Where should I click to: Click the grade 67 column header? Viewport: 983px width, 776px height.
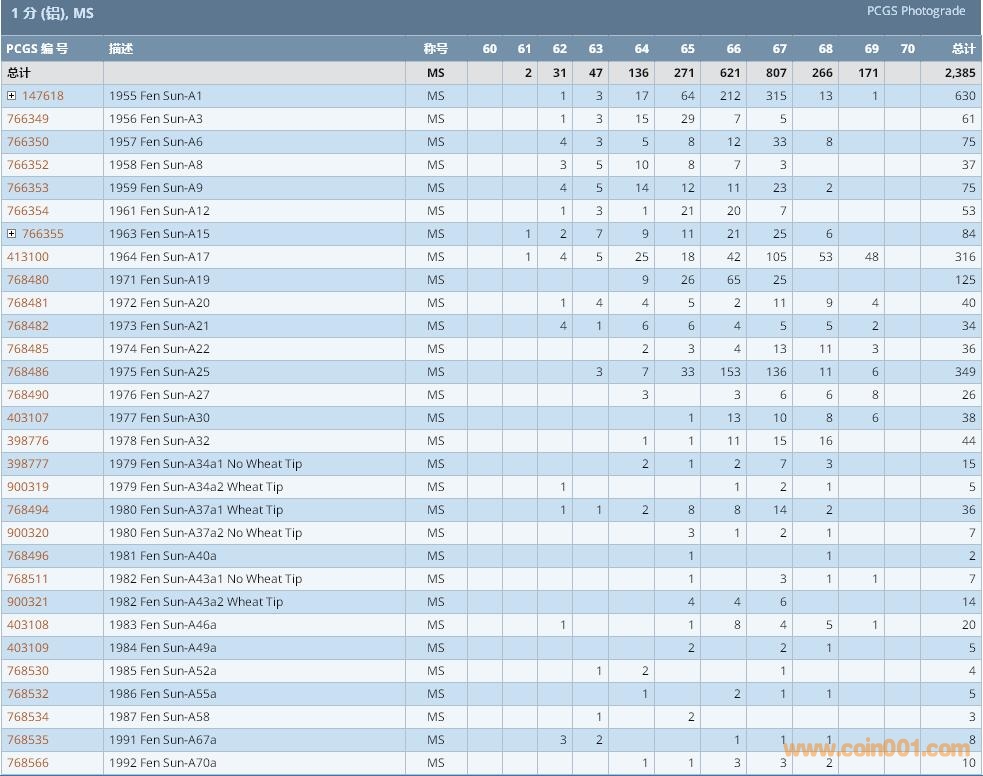(779, 49)
